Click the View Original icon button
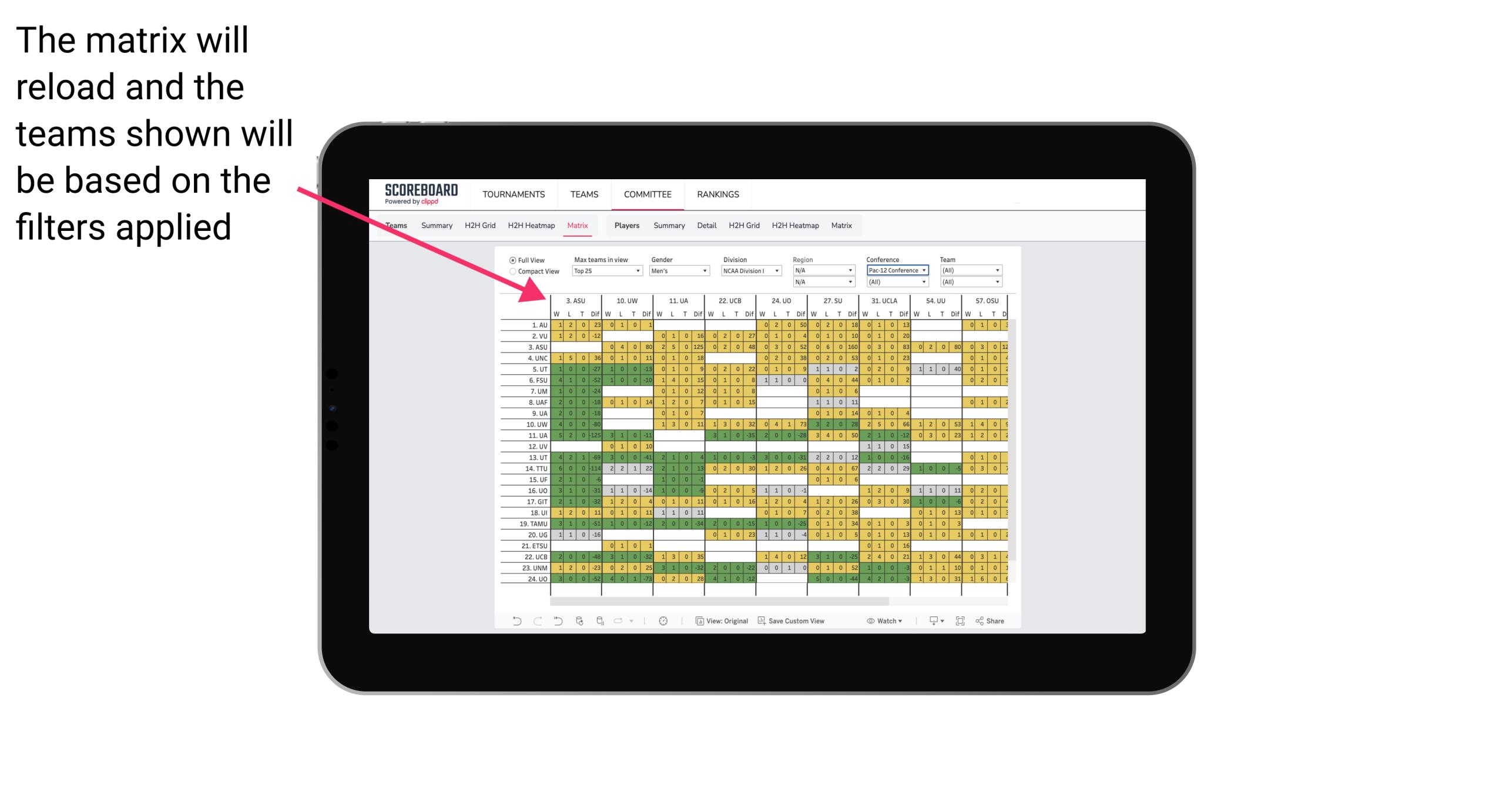Image resolution: width=1509 pixels, height=812 pixels. (697, 623)
